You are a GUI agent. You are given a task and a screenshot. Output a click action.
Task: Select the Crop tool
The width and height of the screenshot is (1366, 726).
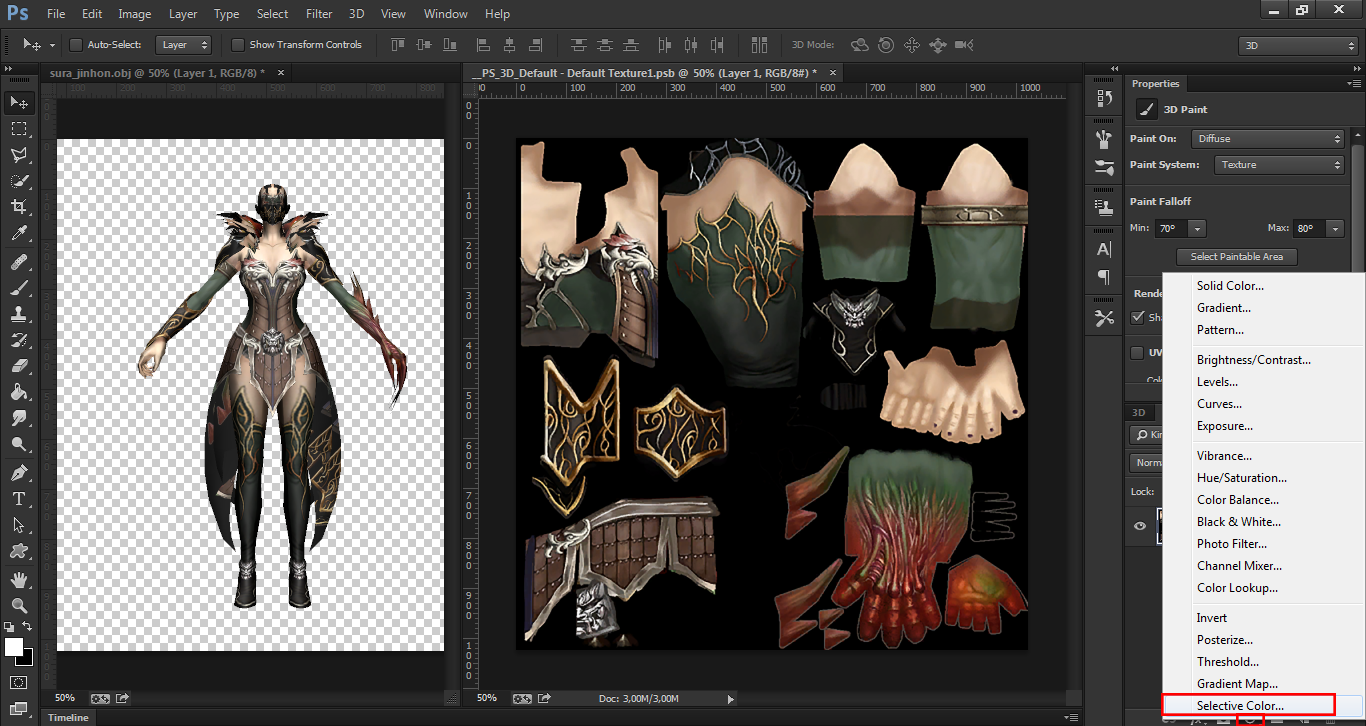click(19, 207)
